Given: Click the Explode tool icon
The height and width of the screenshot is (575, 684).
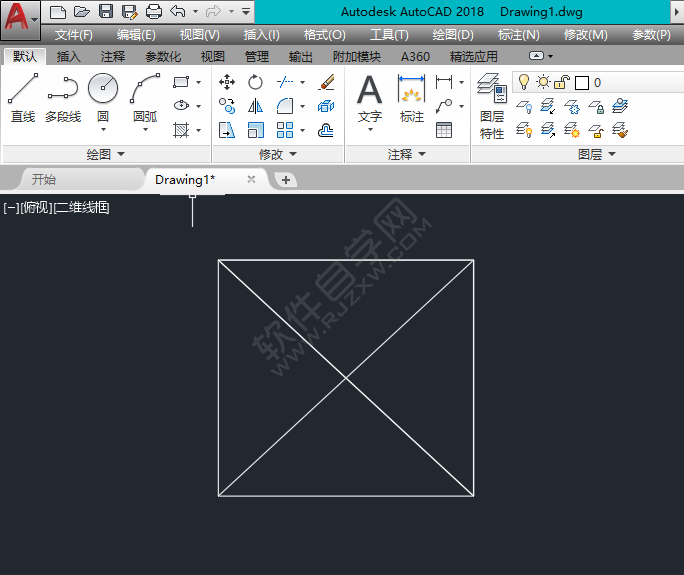Looking at the screenshot, I should (x=326, y=106).
